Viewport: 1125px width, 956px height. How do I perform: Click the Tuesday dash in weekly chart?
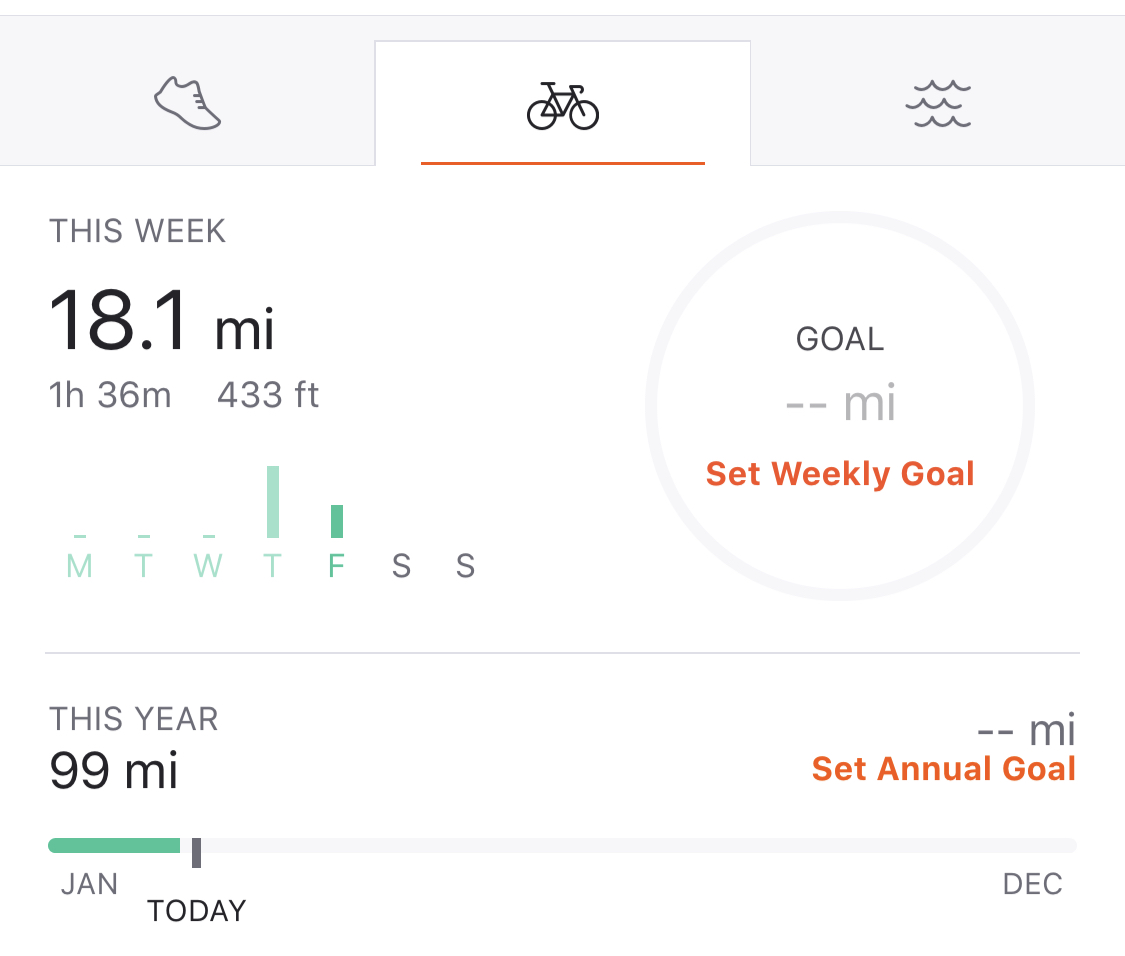click(144, 537)
